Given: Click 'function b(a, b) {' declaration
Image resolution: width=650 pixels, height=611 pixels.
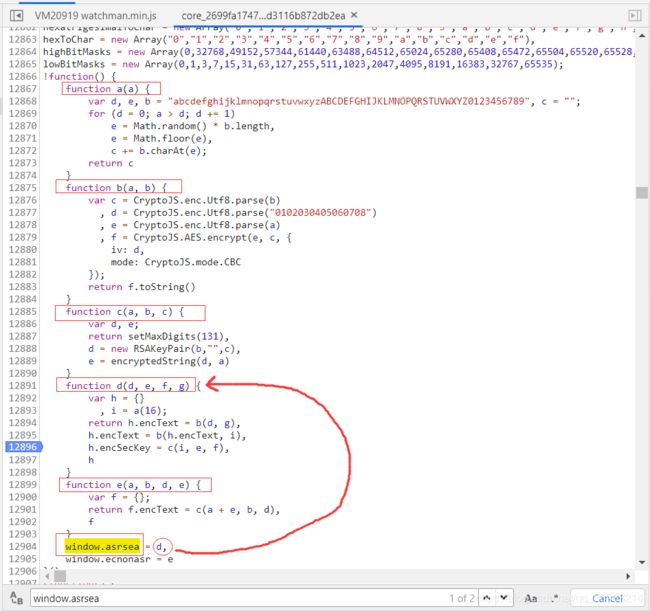Looking at the screenshot, I should click(116, 188).
